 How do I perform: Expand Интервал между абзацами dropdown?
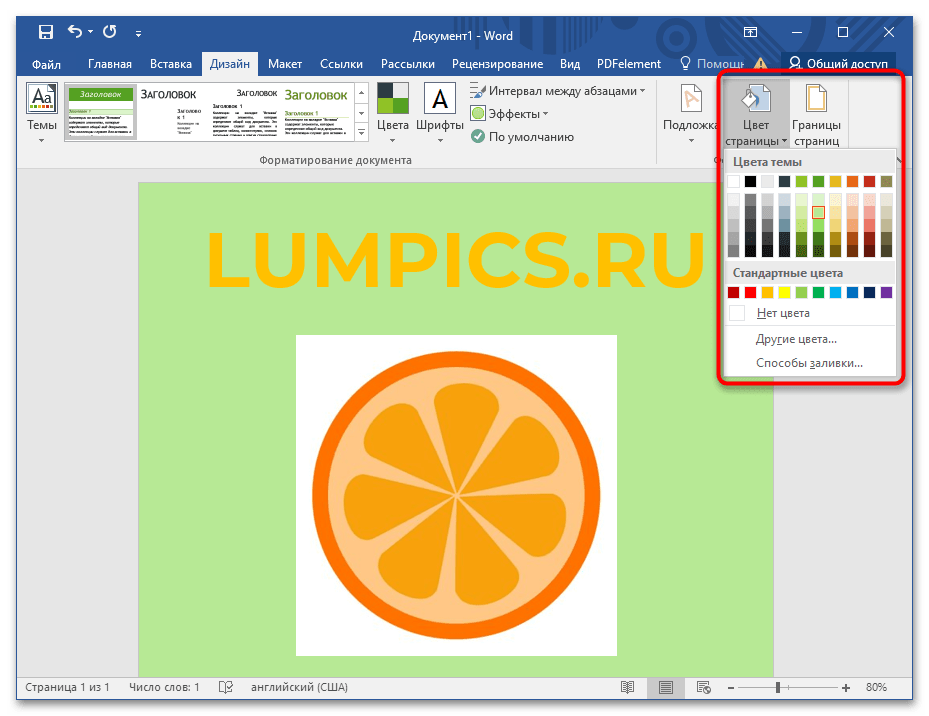coord(558,91)
